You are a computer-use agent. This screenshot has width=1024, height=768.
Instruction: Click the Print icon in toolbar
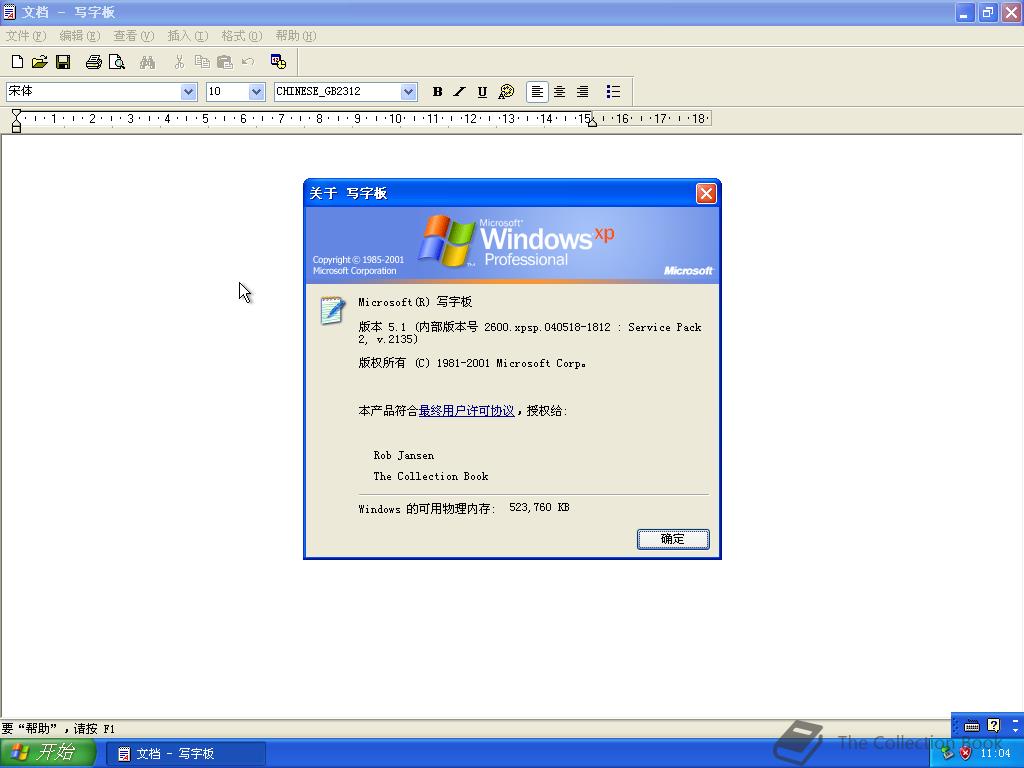(94, 62)
